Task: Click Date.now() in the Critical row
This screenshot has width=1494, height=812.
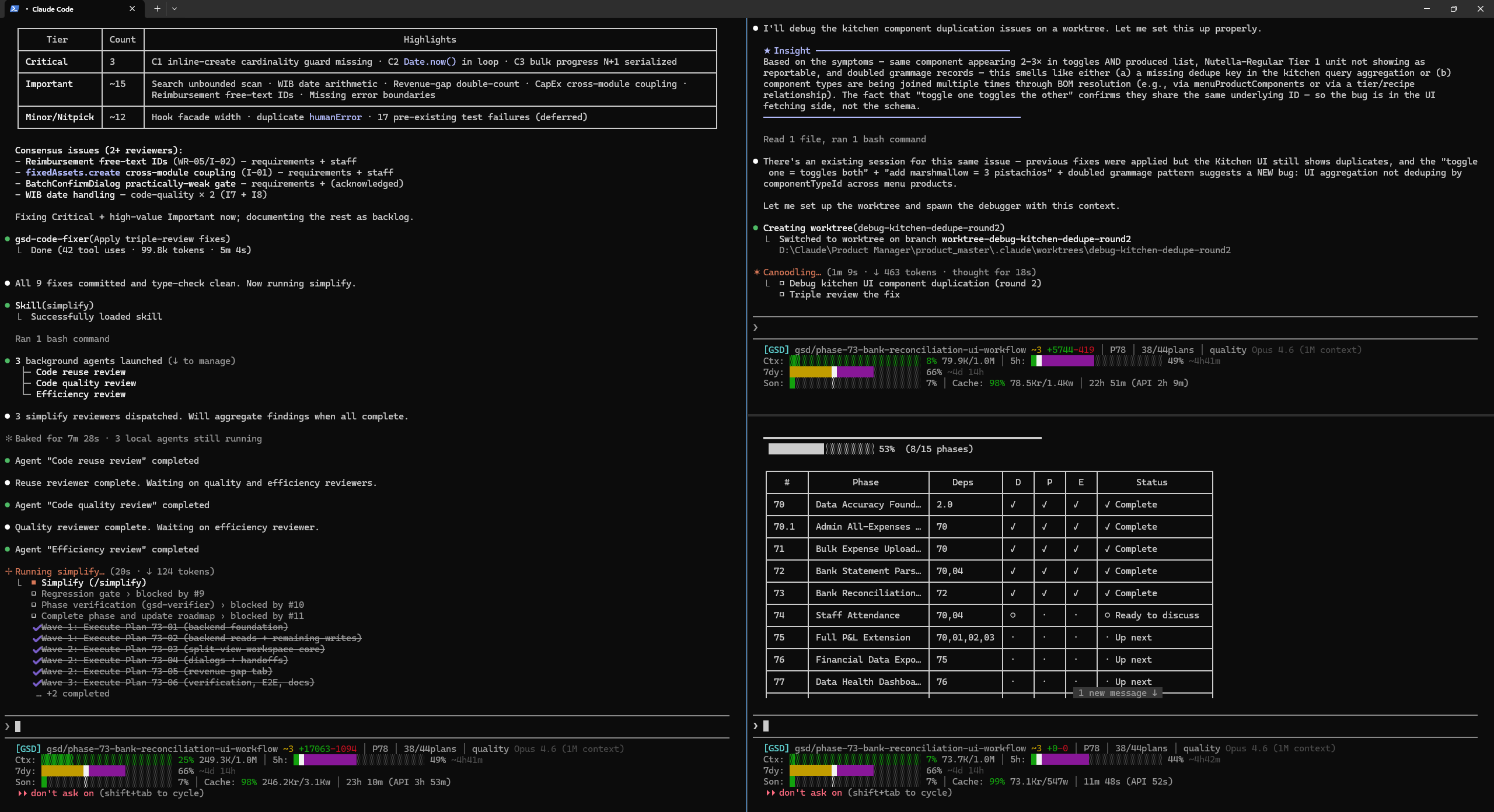Action: [x=430, y=62]
